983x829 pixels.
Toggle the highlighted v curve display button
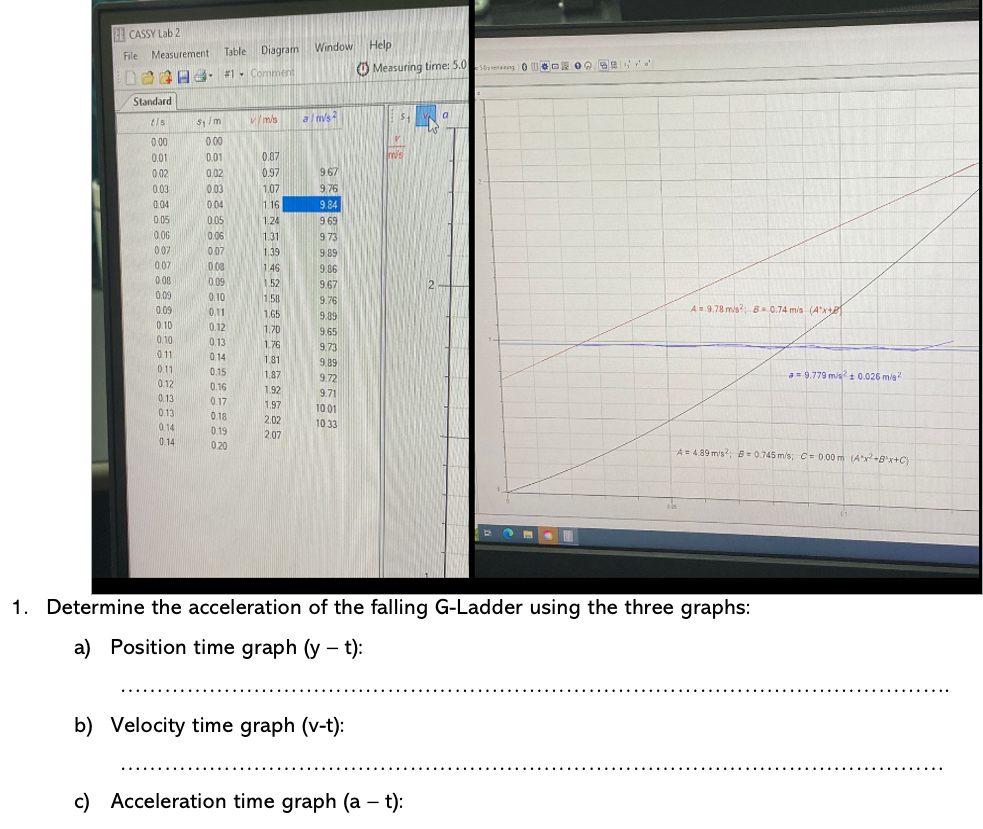click(425, 116)
